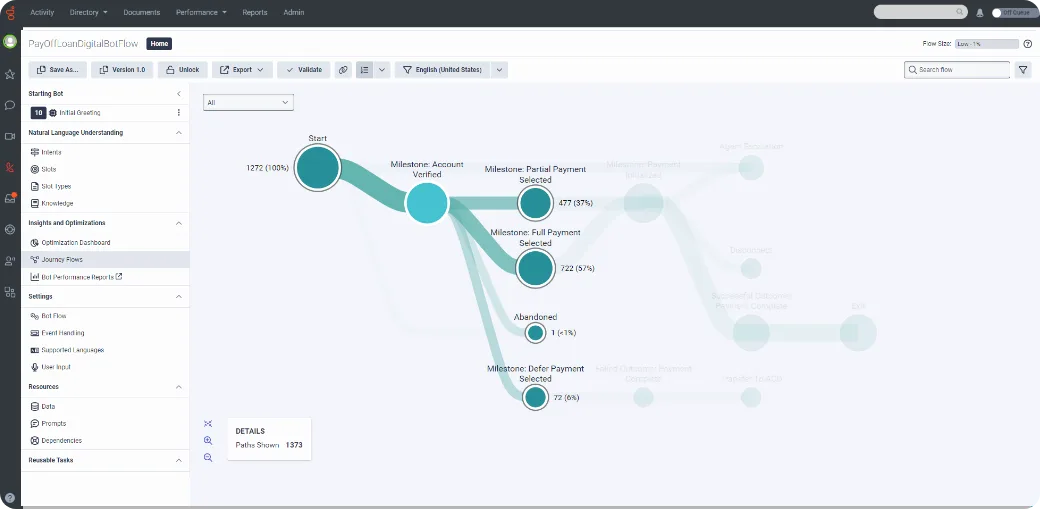Open the Reports menu item
The width and height of the screenshot is (1040, 509).
[x=254, y=12]
